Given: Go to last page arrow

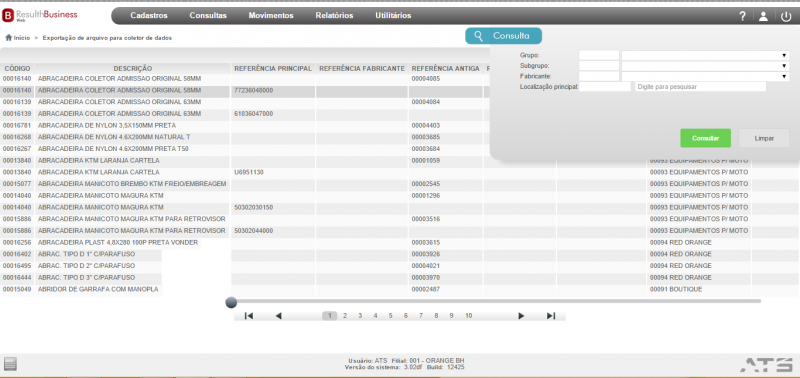Looking at the screenshot, I should [551, 316].
